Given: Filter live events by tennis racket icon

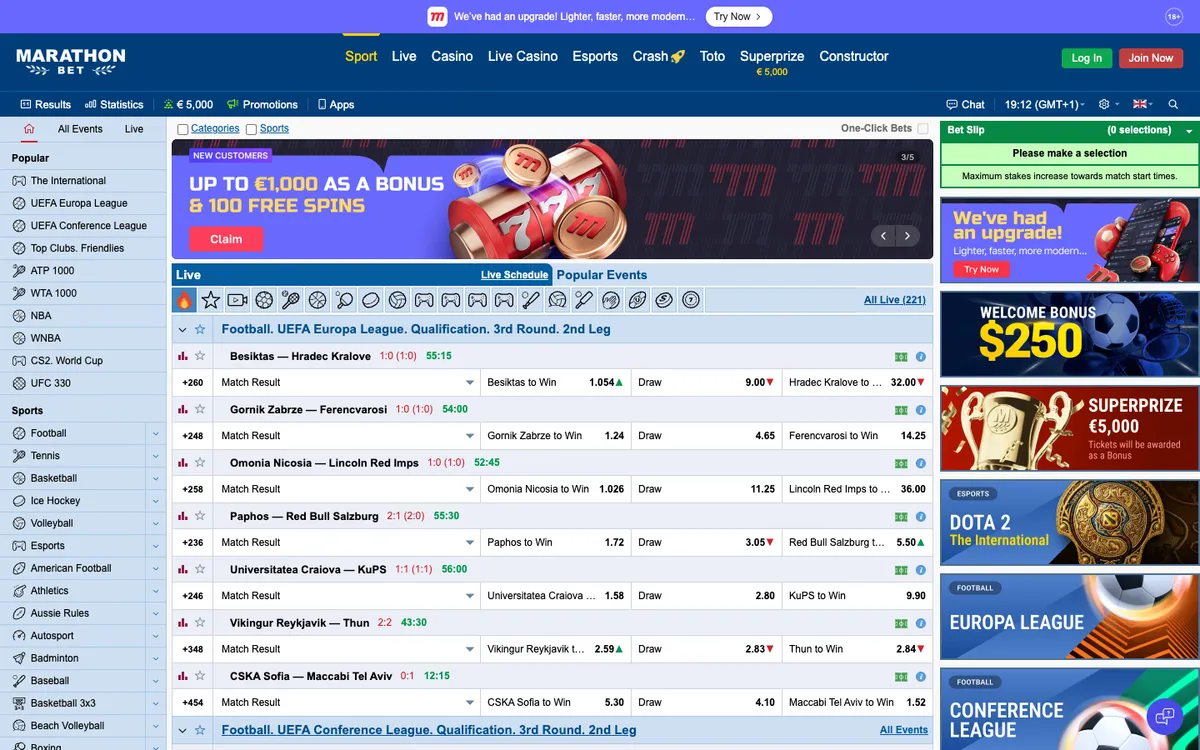Looking at the screenshot, I should [x=290, y=300].
